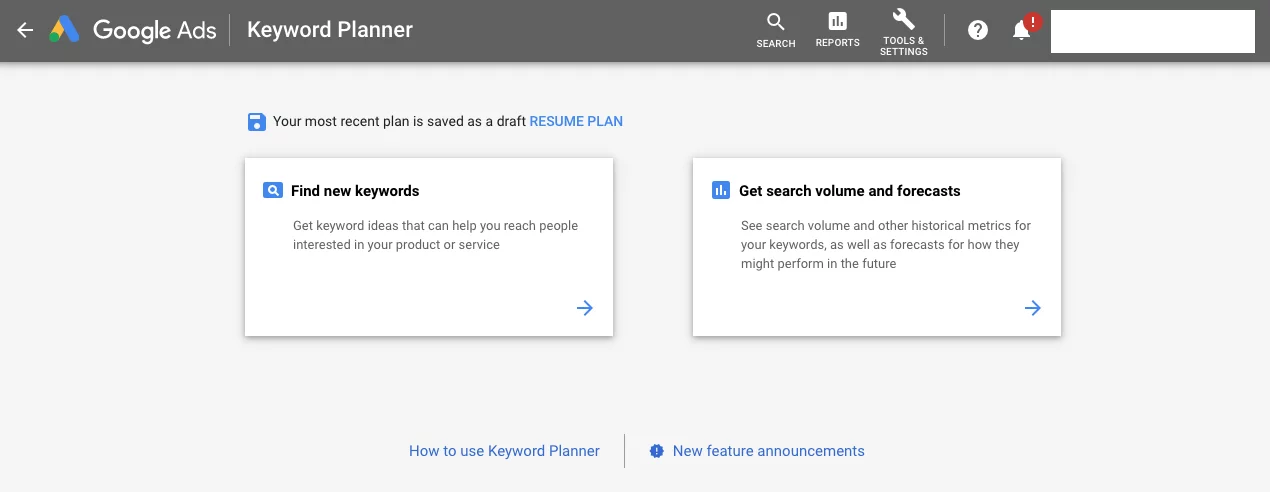This screenshot has width=1270, height=492.
Task: Open the New feature announcements link
Action: point(768,451)
